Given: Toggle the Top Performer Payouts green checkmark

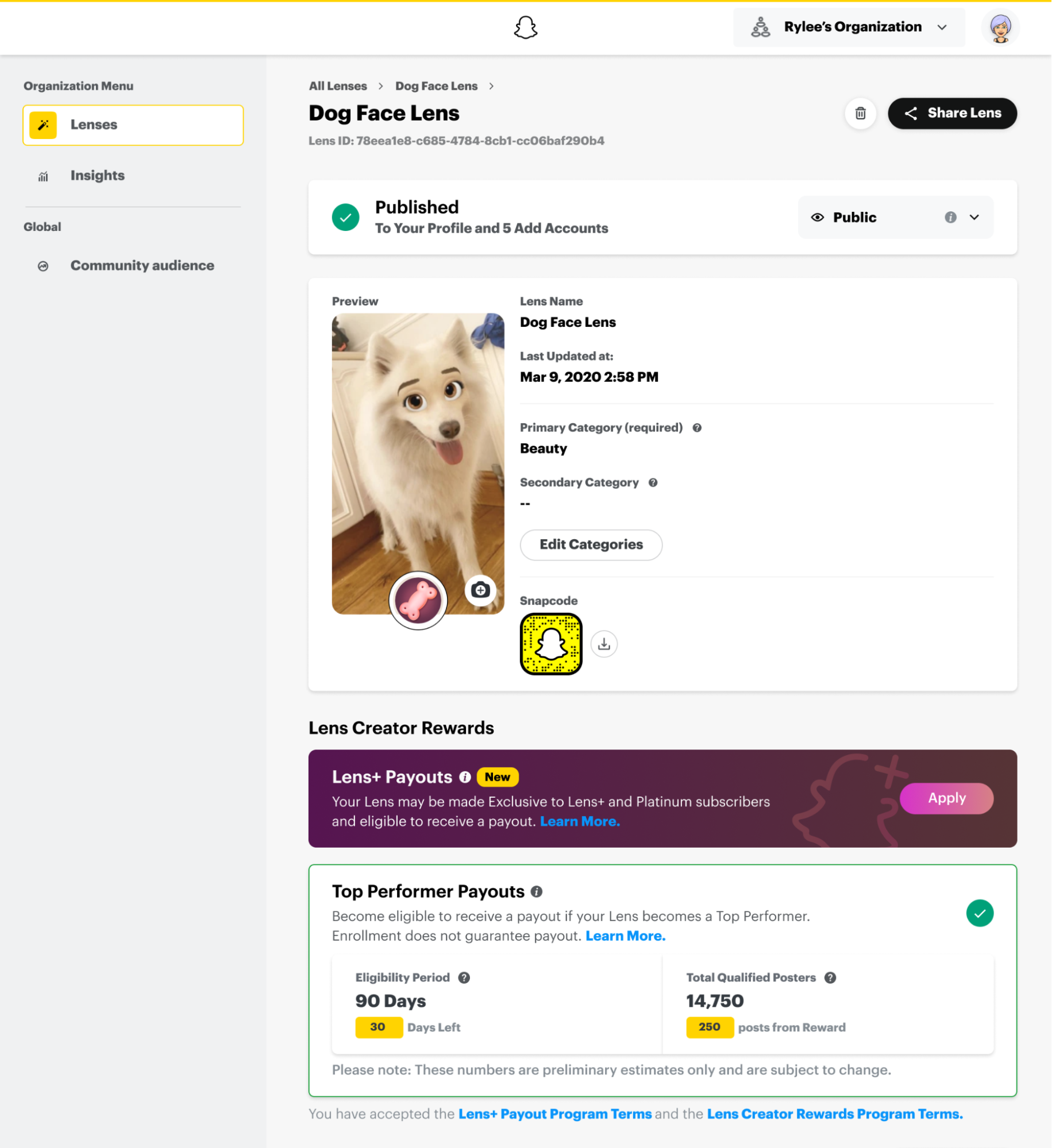Looking at the screenshot, I should (x=980, y=913).
